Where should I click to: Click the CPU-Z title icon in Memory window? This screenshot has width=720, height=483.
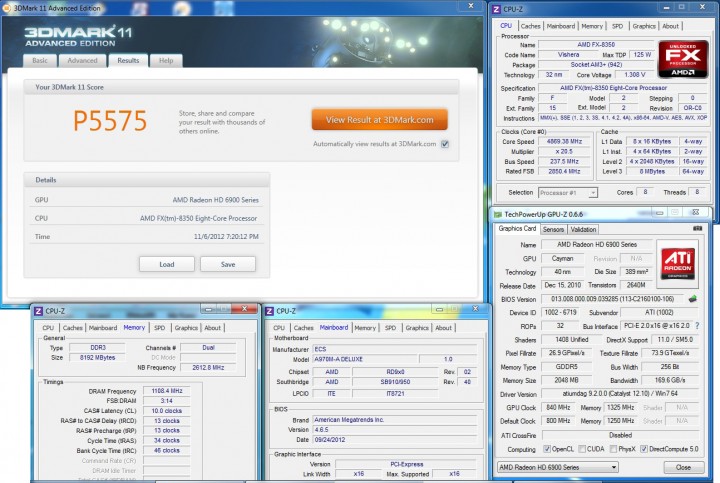coord(39,311)
